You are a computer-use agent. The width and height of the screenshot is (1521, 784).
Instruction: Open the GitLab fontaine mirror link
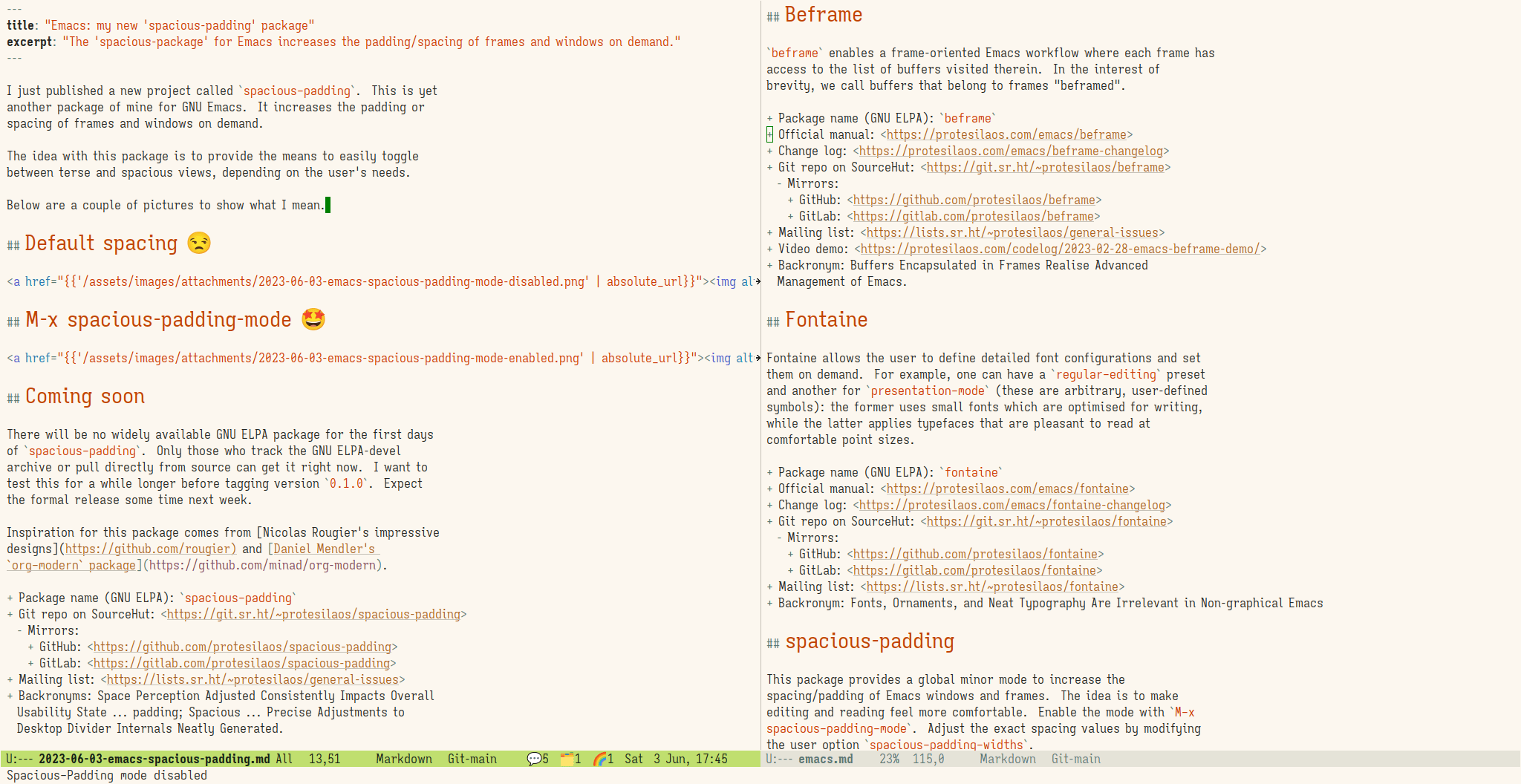click(x=974, y=570)
